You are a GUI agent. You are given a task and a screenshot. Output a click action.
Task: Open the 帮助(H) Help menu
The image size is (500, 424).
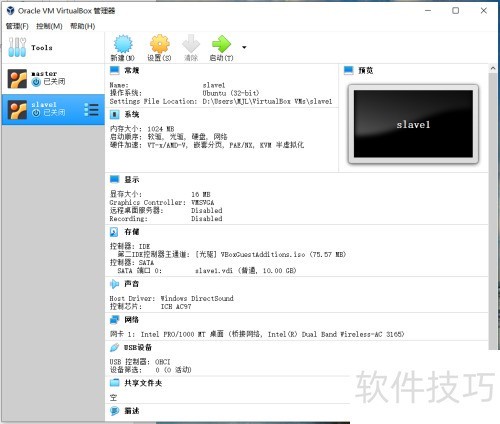click(x=83, y=26)
